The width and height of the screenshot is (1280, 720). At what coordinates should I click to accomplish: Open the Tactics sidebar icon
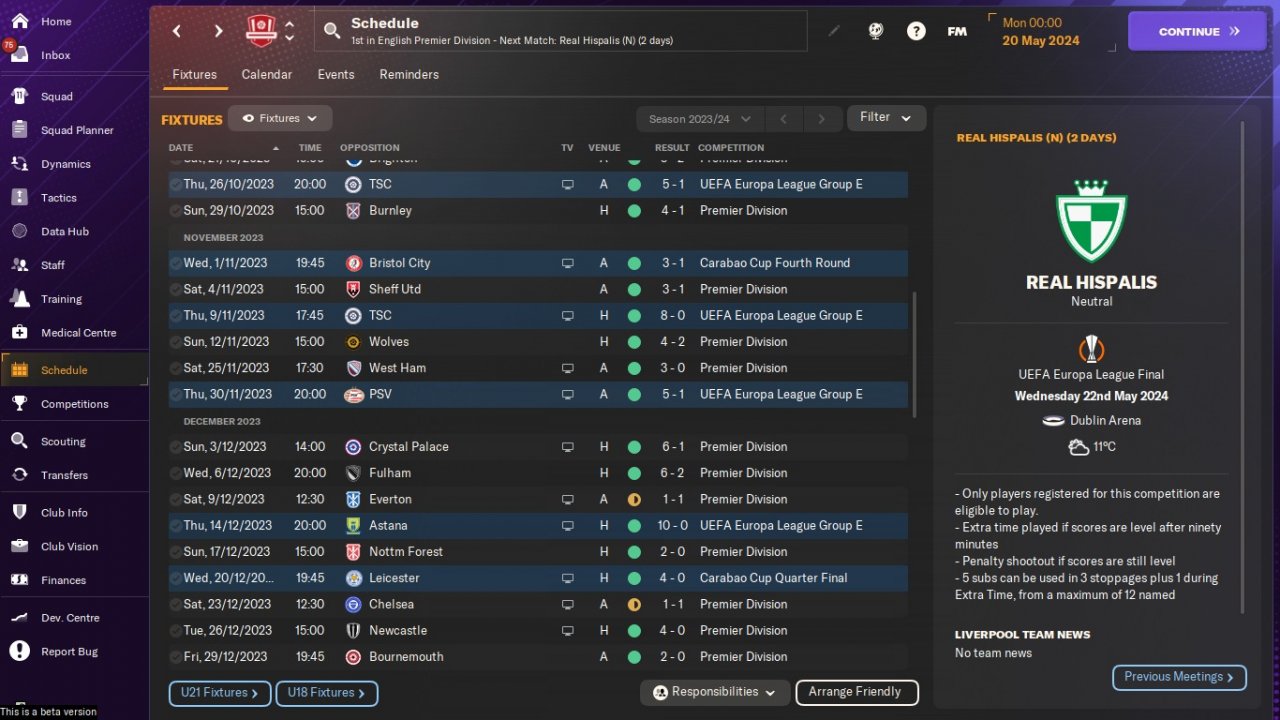click(19, 198)
